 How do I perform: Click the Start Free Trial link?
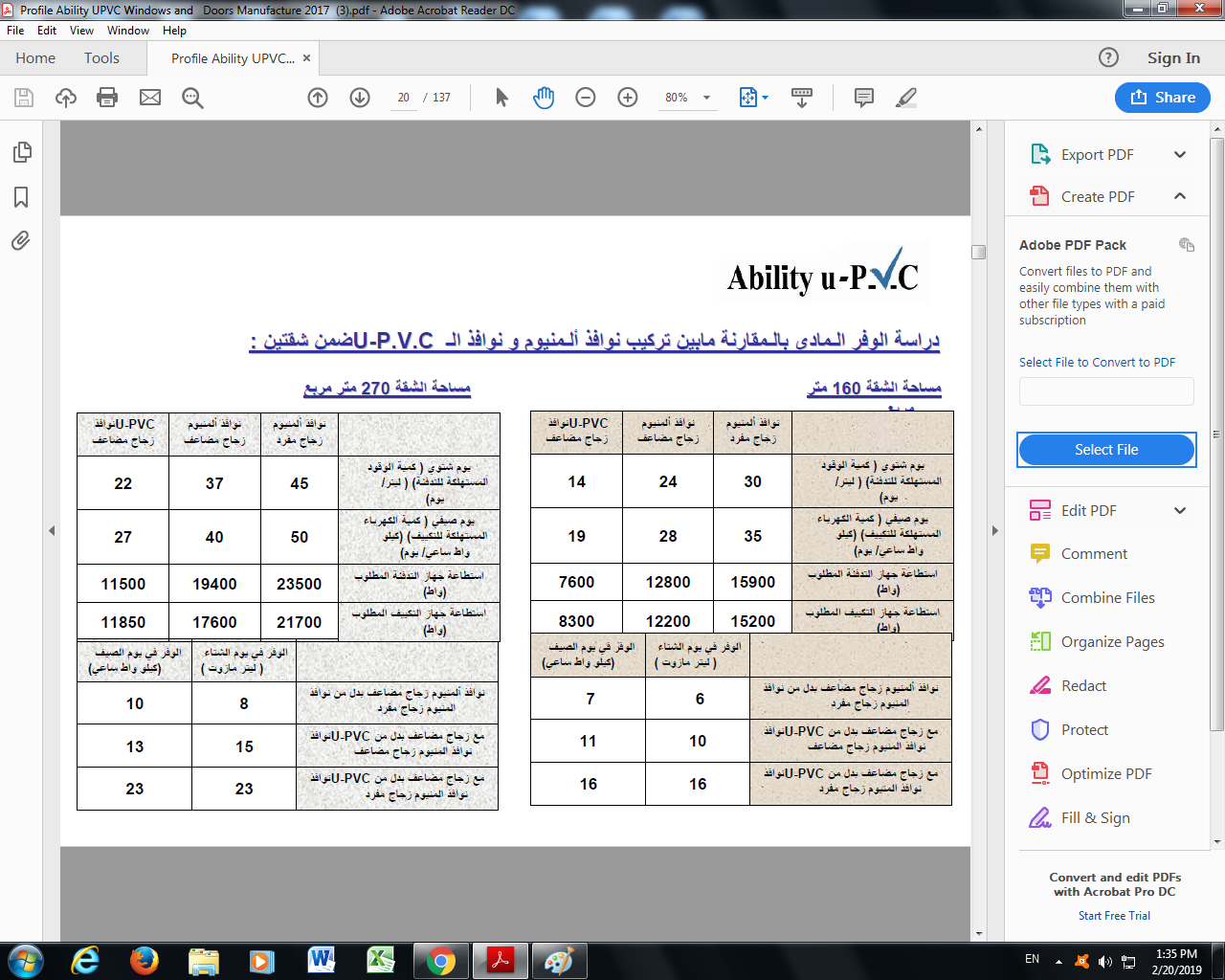(1114, 916)
